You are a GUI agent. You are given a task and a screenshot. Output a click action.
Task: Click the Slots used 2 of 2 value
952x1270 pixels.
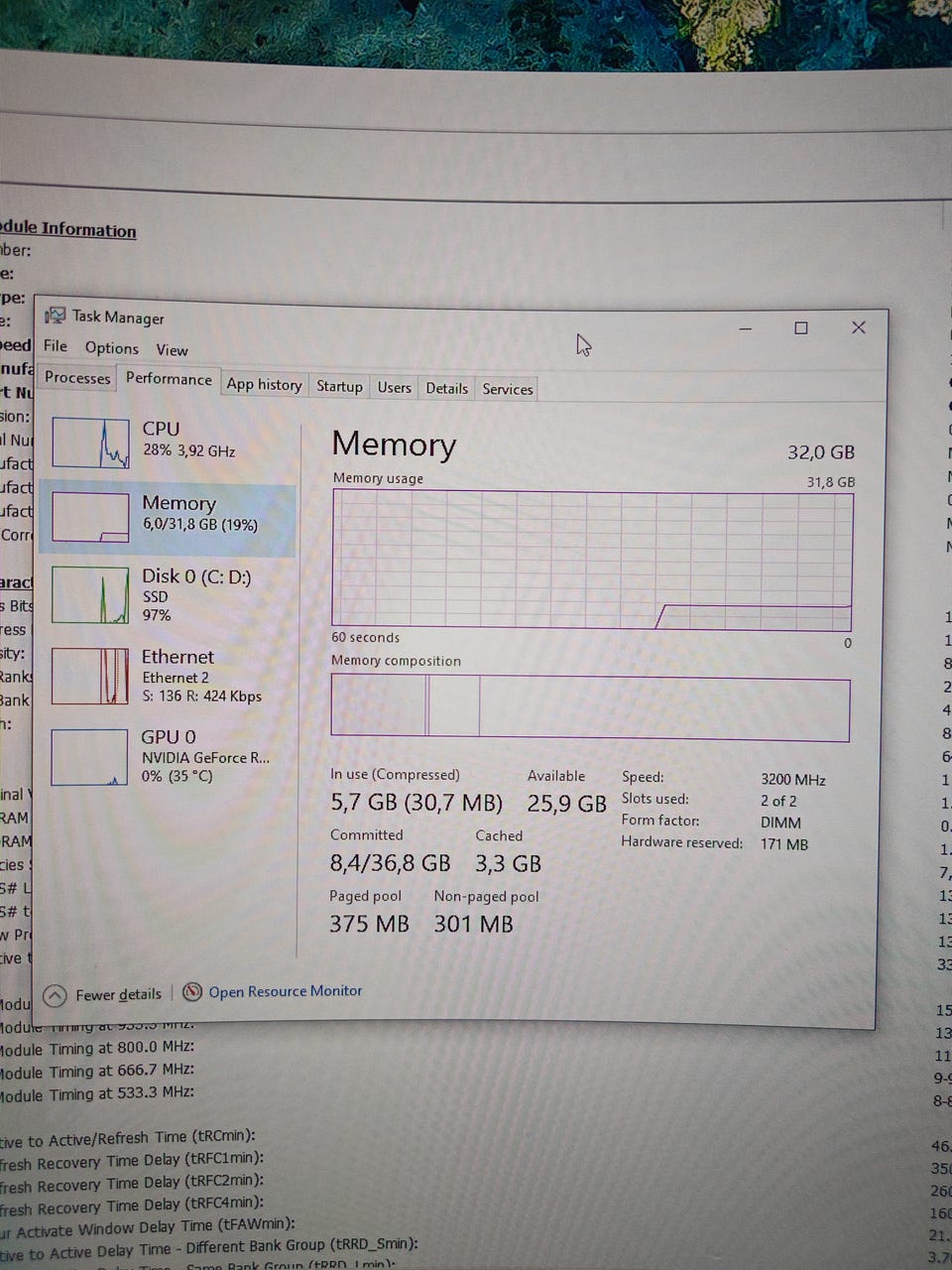pyautogui.click(x=778, y=801)
